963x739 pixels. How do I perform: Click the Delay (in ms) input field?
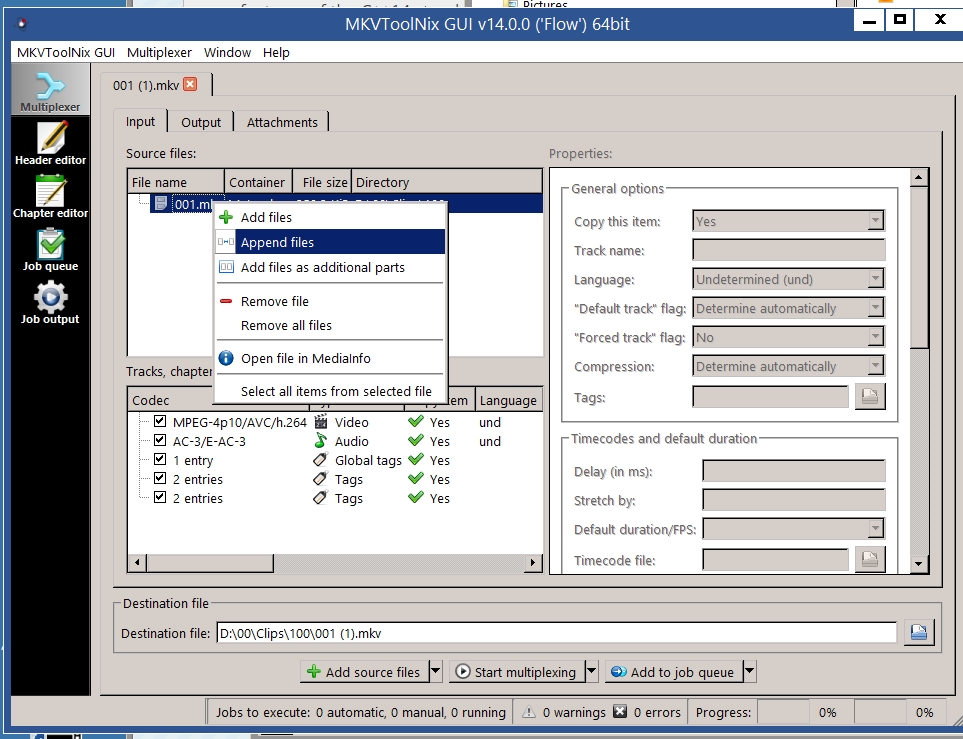point(793,471)
